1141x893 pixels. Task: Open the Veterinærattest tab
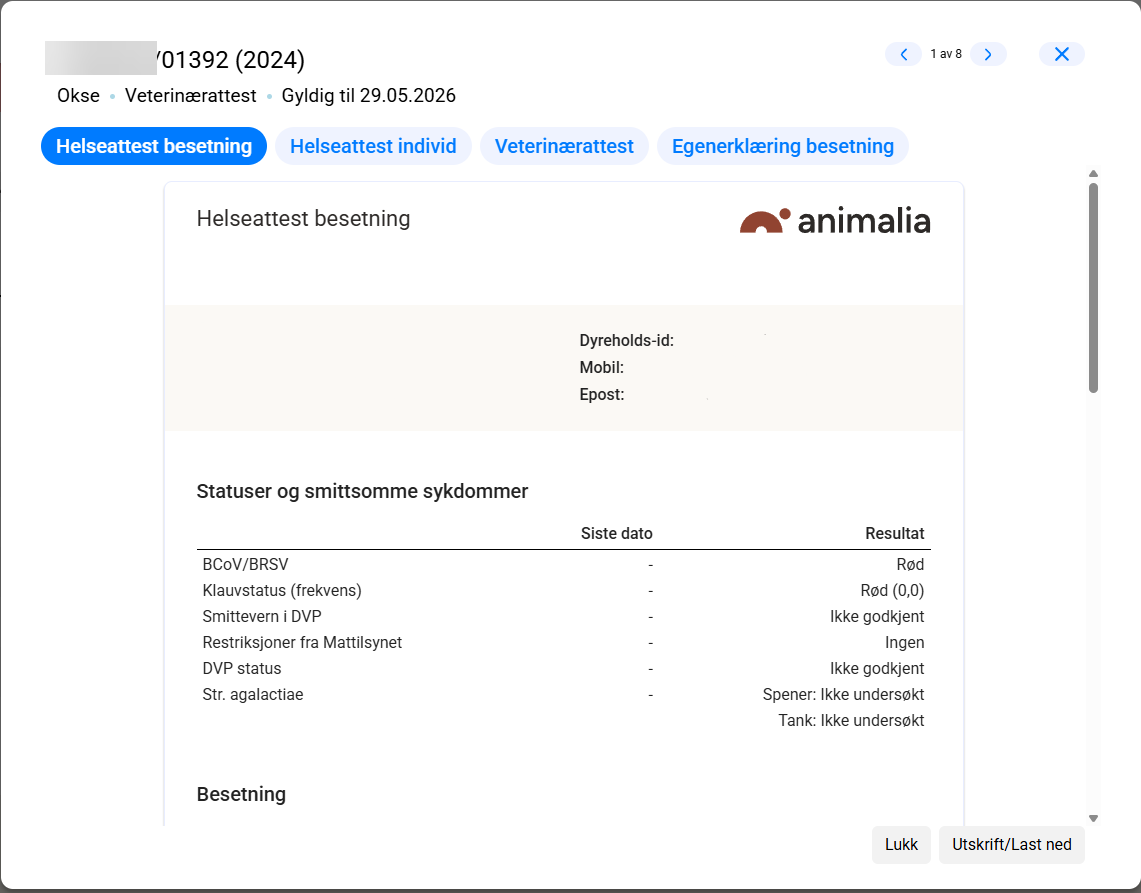click(x=564, y=146)
